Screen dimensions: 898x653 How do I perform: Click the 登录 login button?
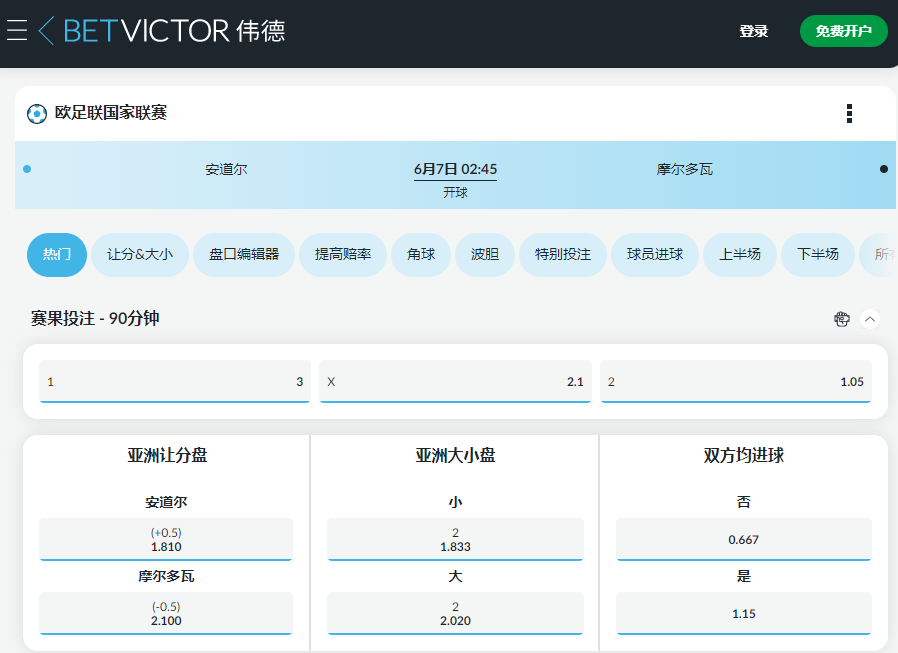pyautogui.click(x=754, y=30)
